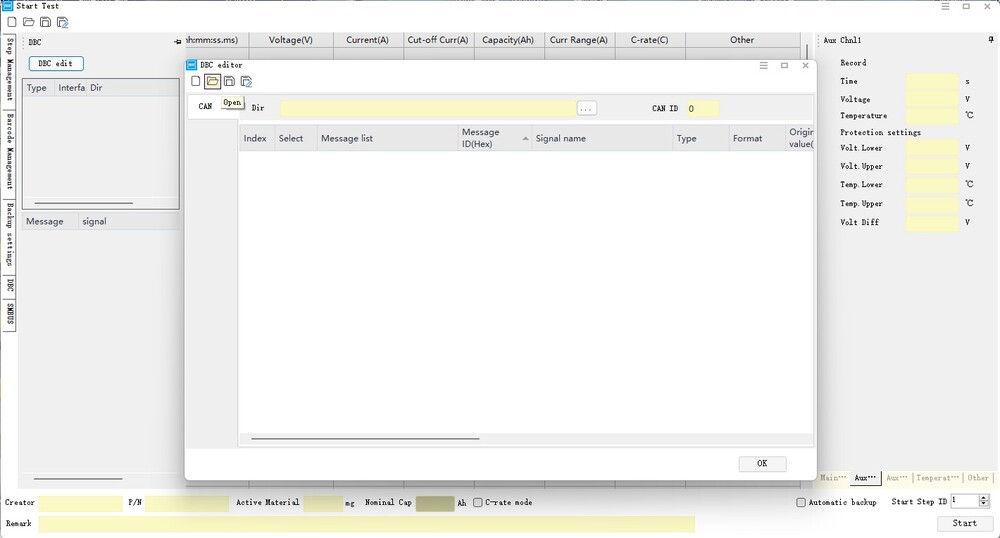Enable the C-rate mode checkbox
The width and height of the screenshot is (1000, 538).
point(478,502)
